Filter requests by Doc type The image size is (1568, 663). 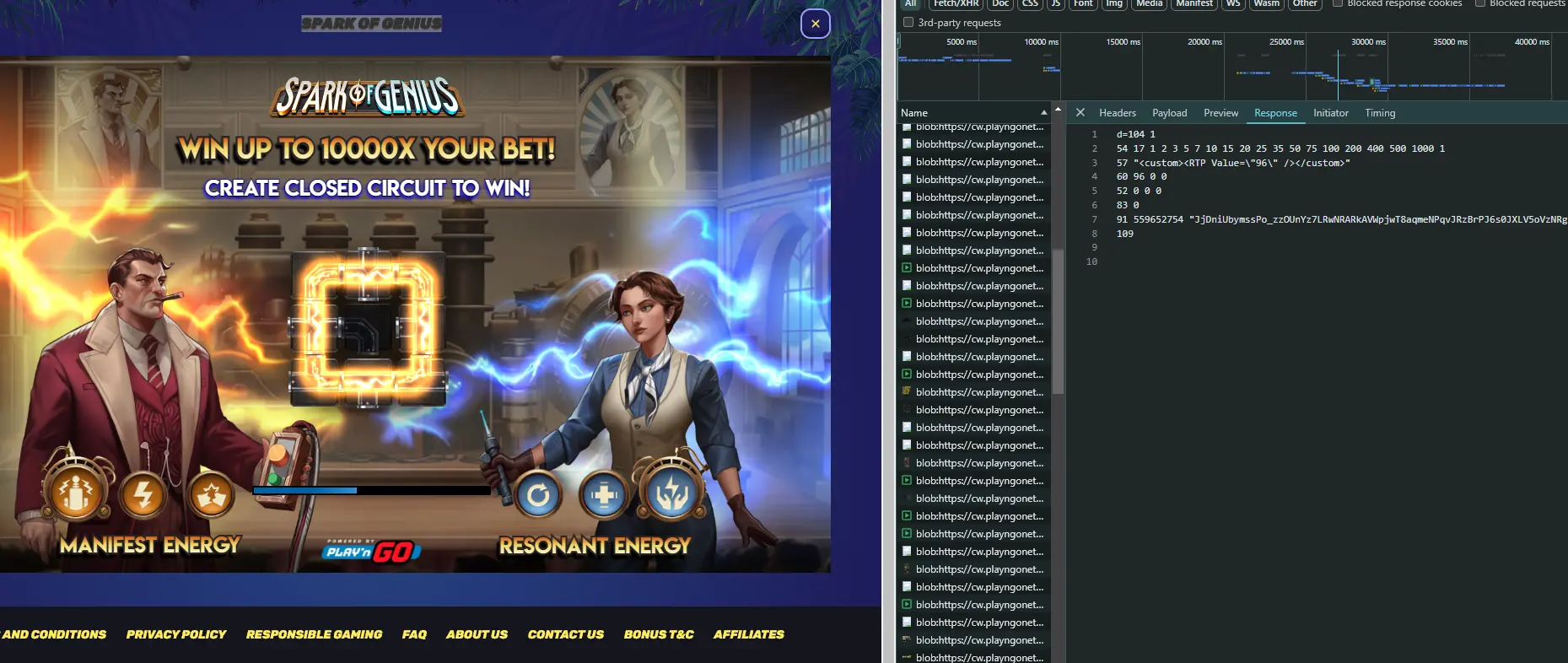pos(1000,3)
